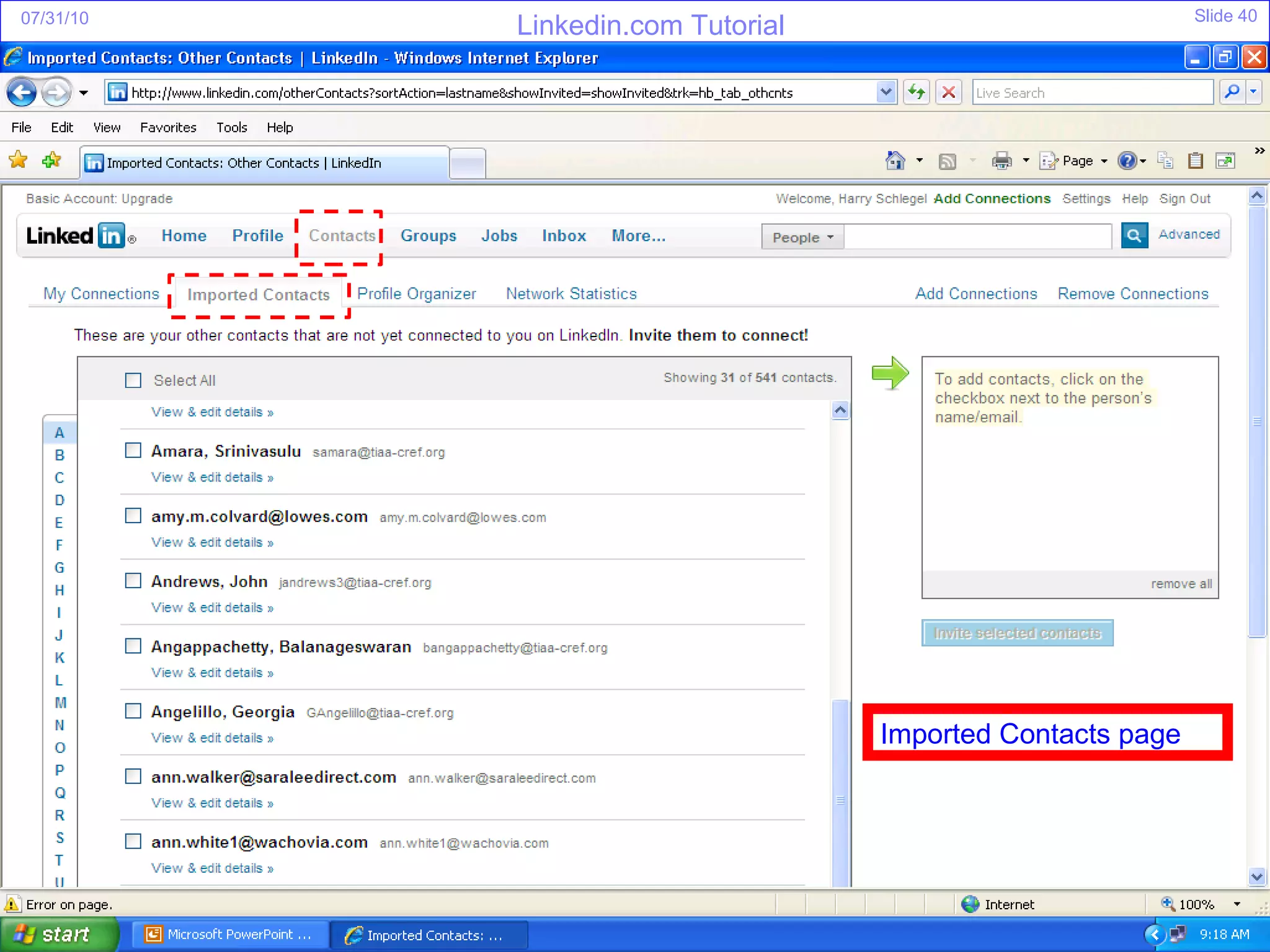Viewport: 1270px width, 952px height.
Task: Click the browser Back arrow button
Action: [x=22, y=93]
